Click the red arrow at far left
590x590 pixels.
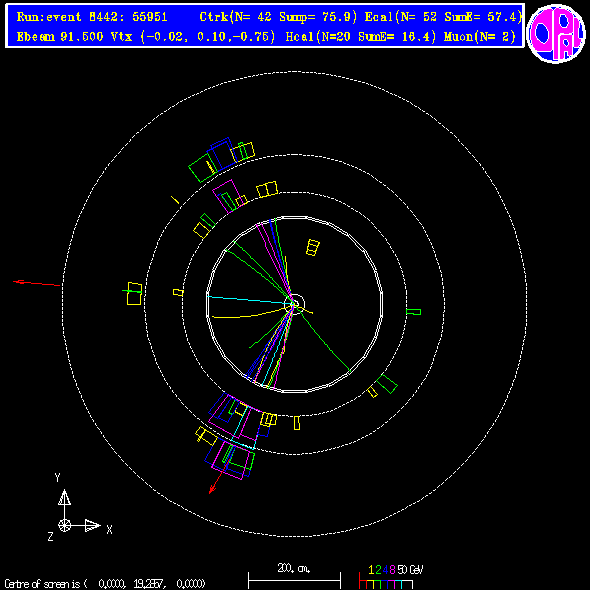click(36, 283)
